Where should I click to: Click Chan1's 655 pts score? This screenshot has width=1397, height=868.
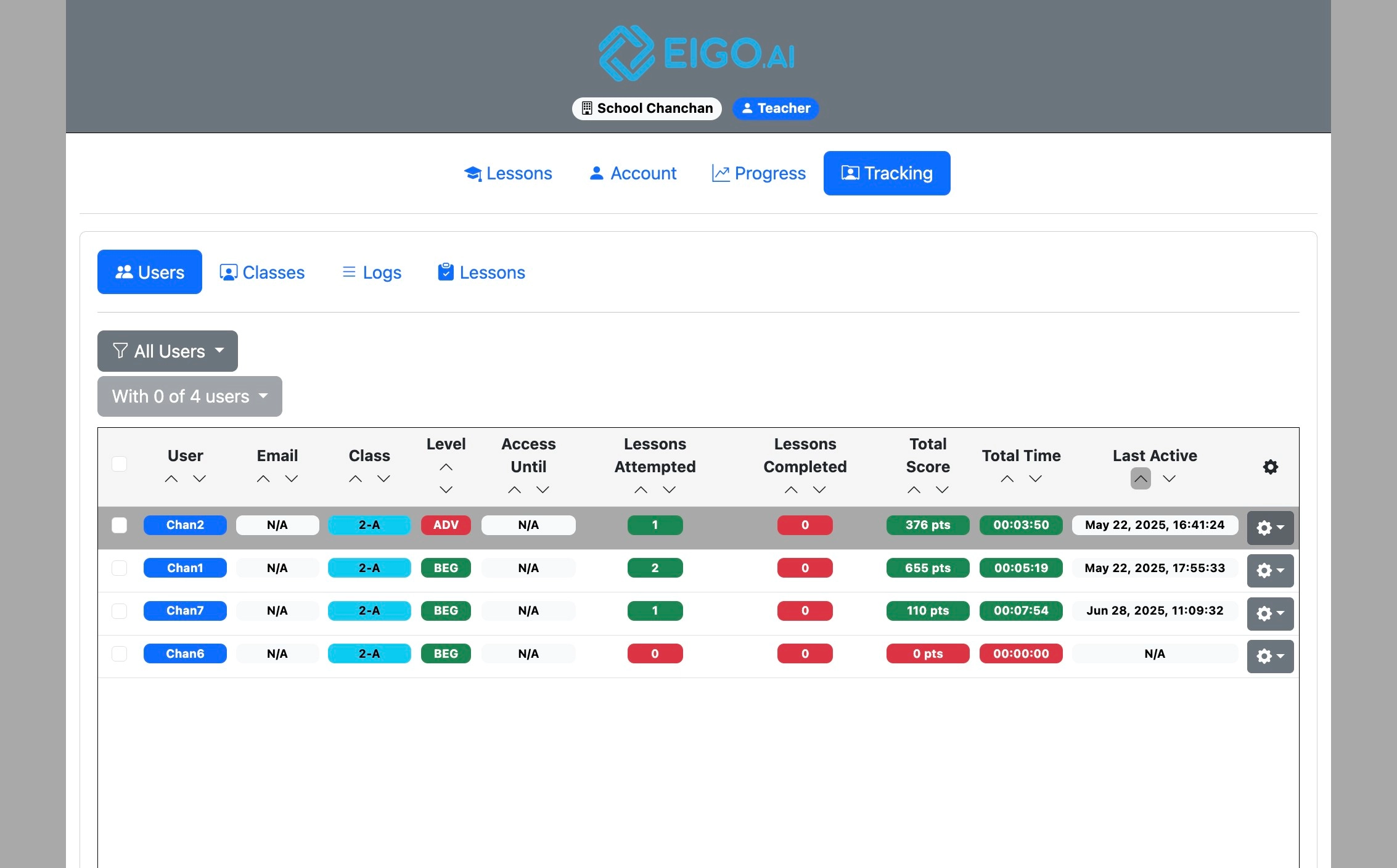coord(928,568)
